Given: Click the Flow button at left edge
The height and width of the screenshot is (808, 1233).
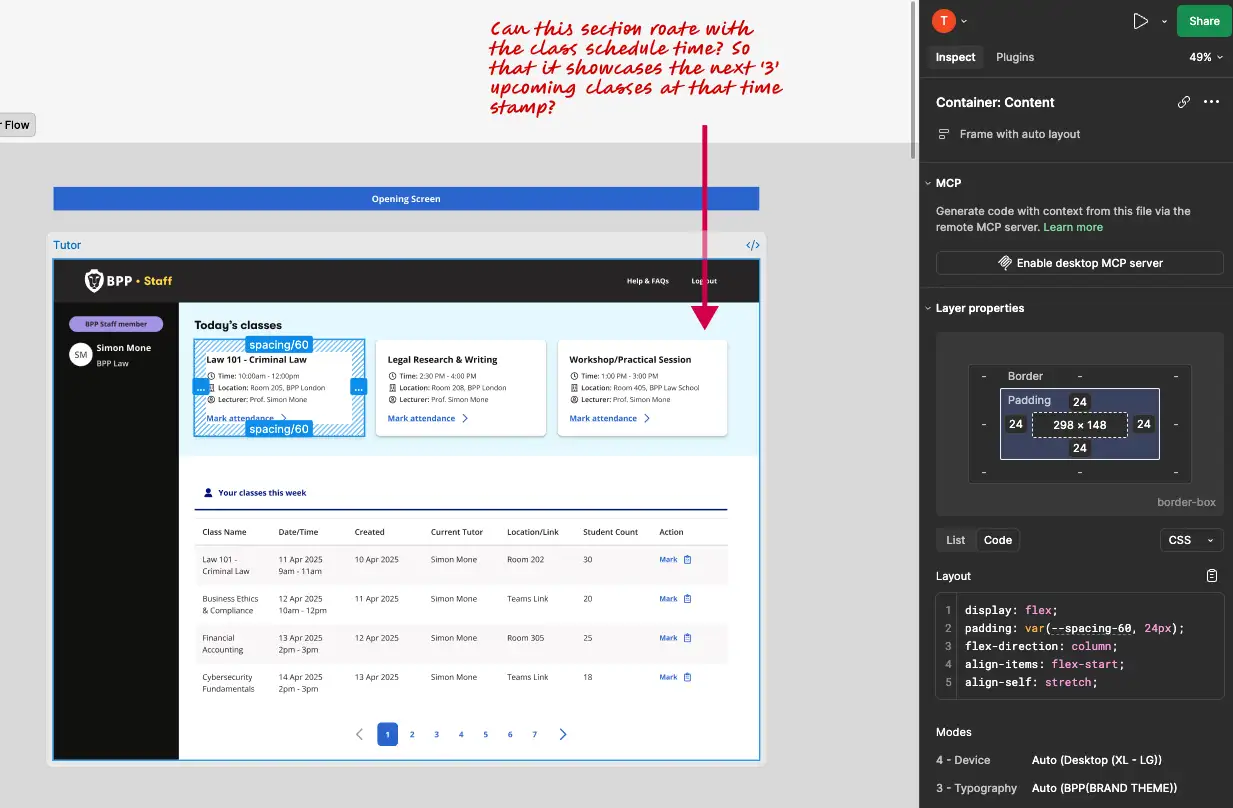Looking at the screenshot, I should 17,125.
